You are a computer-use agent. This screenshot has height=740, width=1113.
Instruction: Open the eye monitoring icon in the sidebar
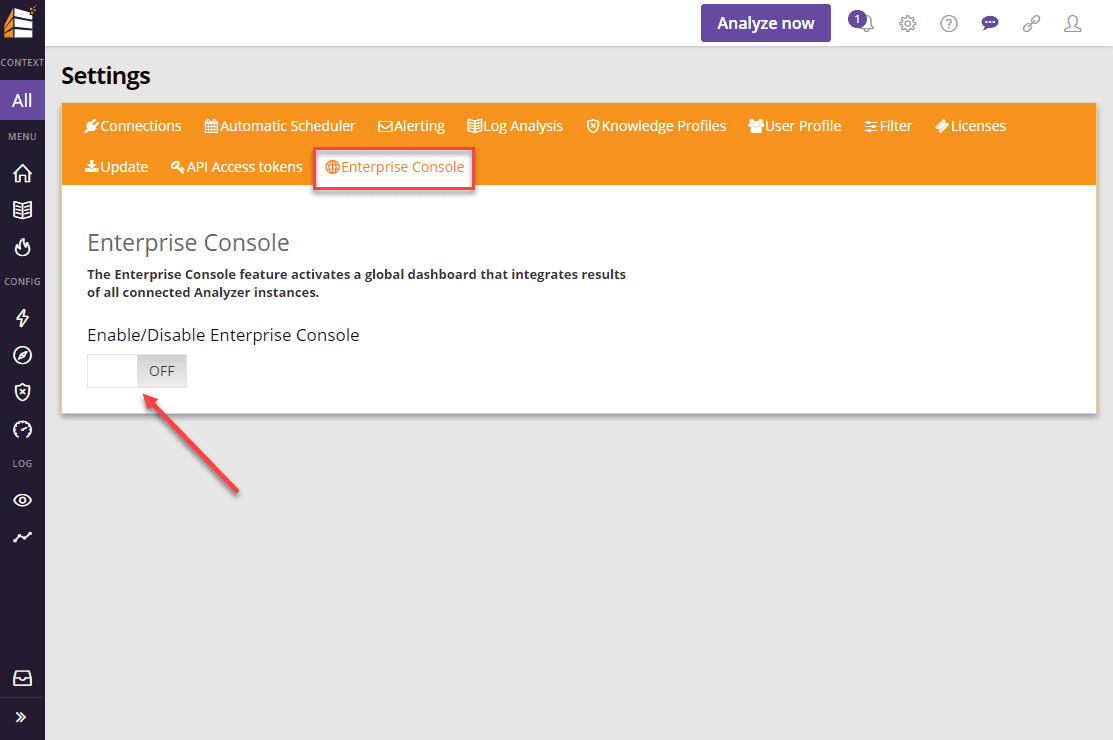click(x=22, y=500)
